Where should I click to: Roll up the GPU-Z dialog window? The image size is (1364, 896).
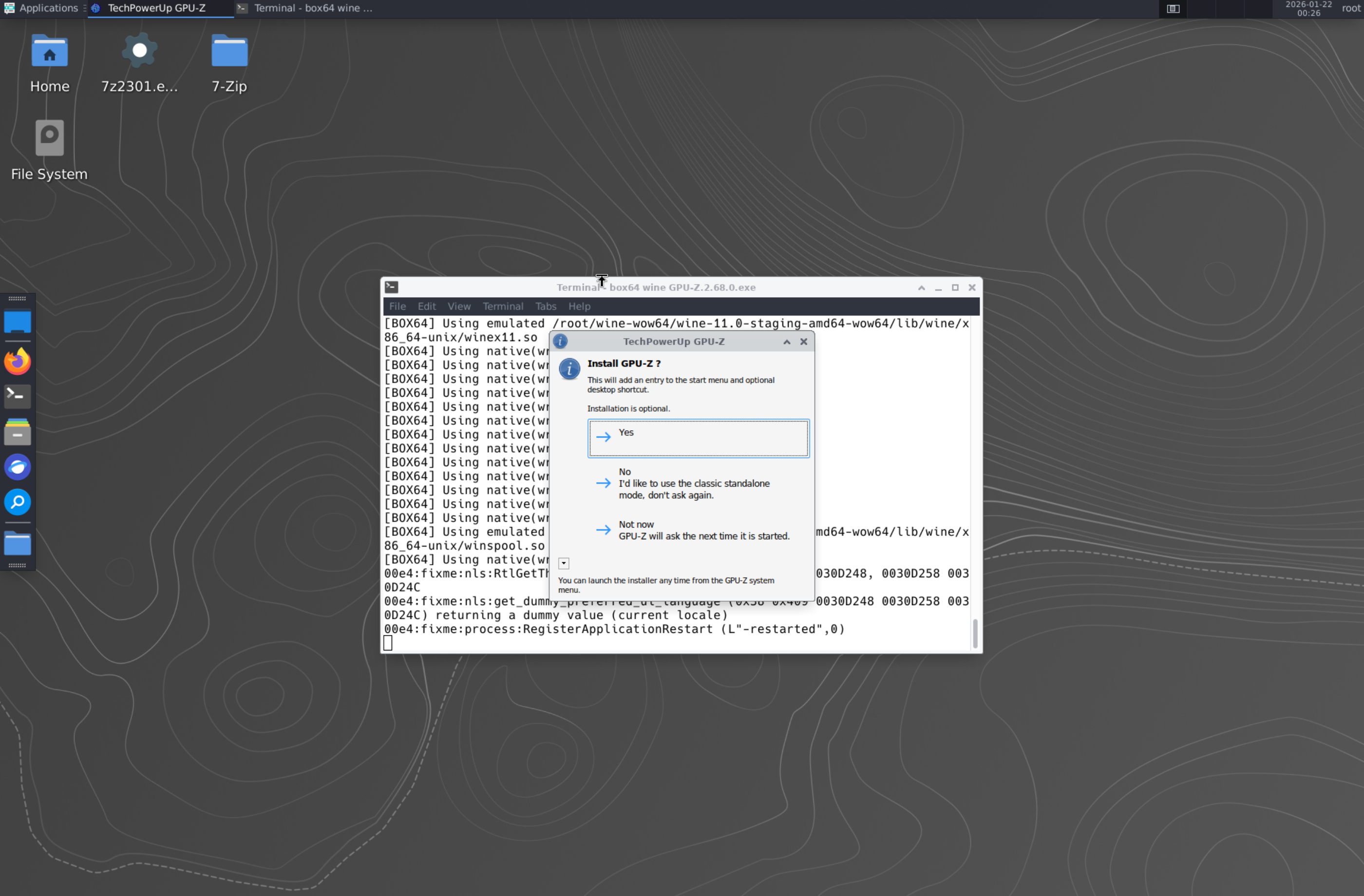tap(787, 342)
